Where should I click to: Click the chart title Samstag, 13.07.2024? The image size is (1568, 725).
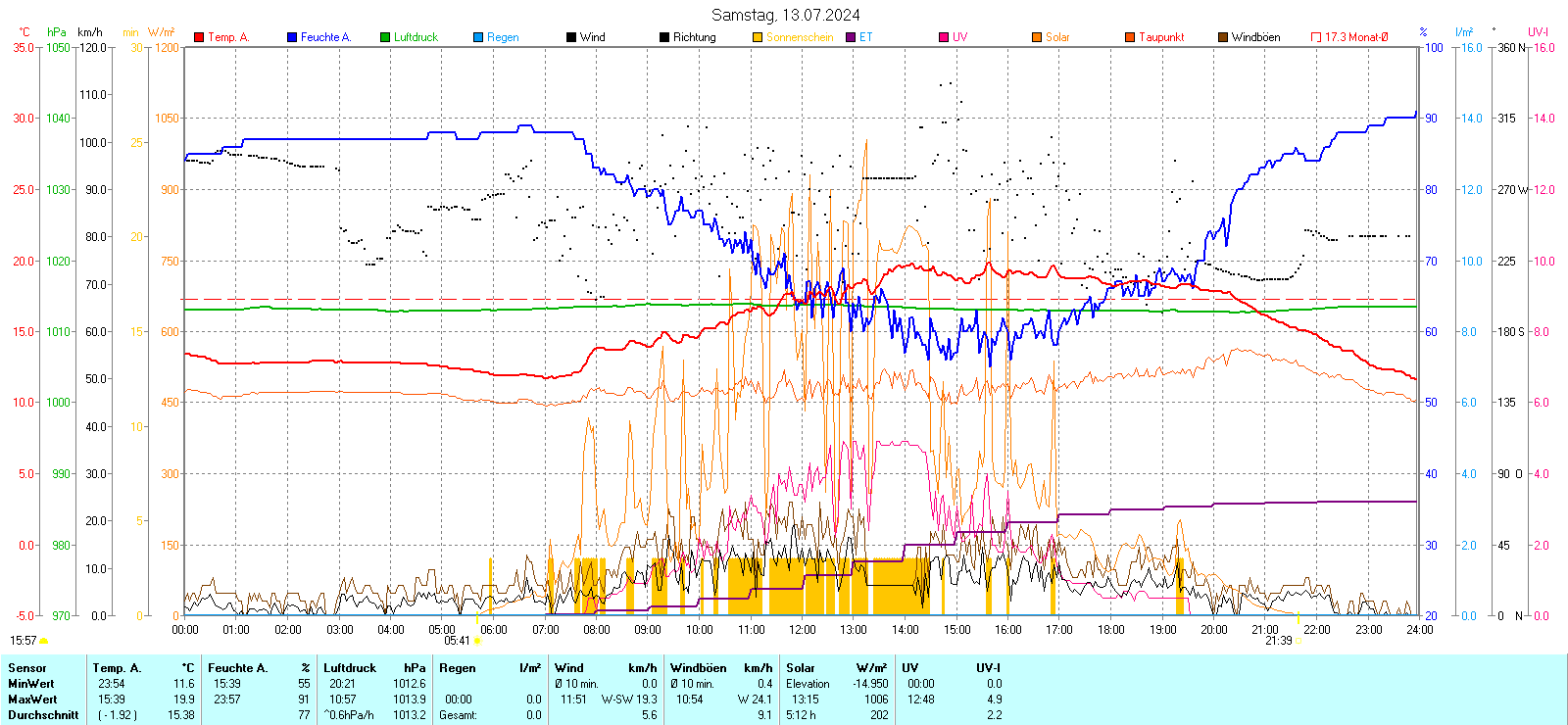point(785,15)
